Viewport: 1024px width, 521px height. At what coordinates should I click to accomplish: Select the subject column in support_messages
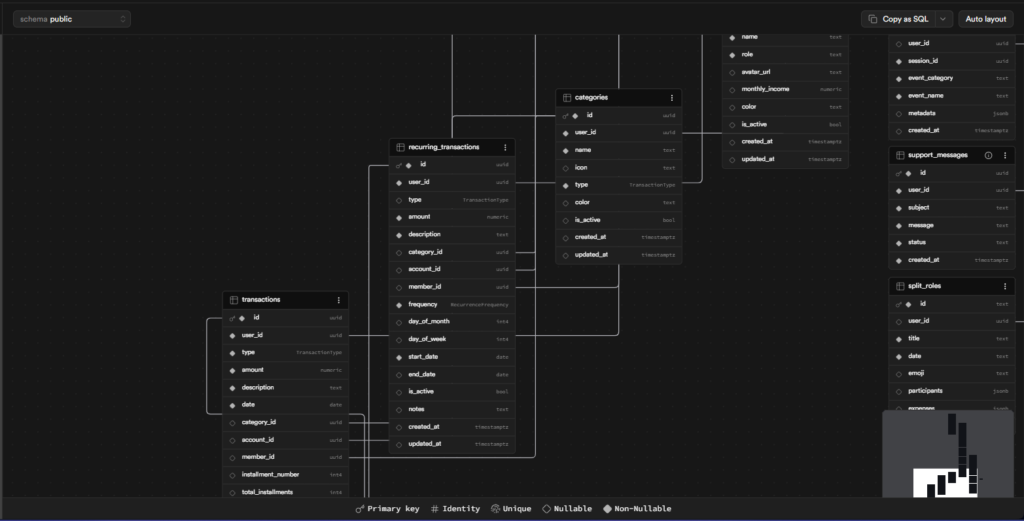tap(953, 208)
